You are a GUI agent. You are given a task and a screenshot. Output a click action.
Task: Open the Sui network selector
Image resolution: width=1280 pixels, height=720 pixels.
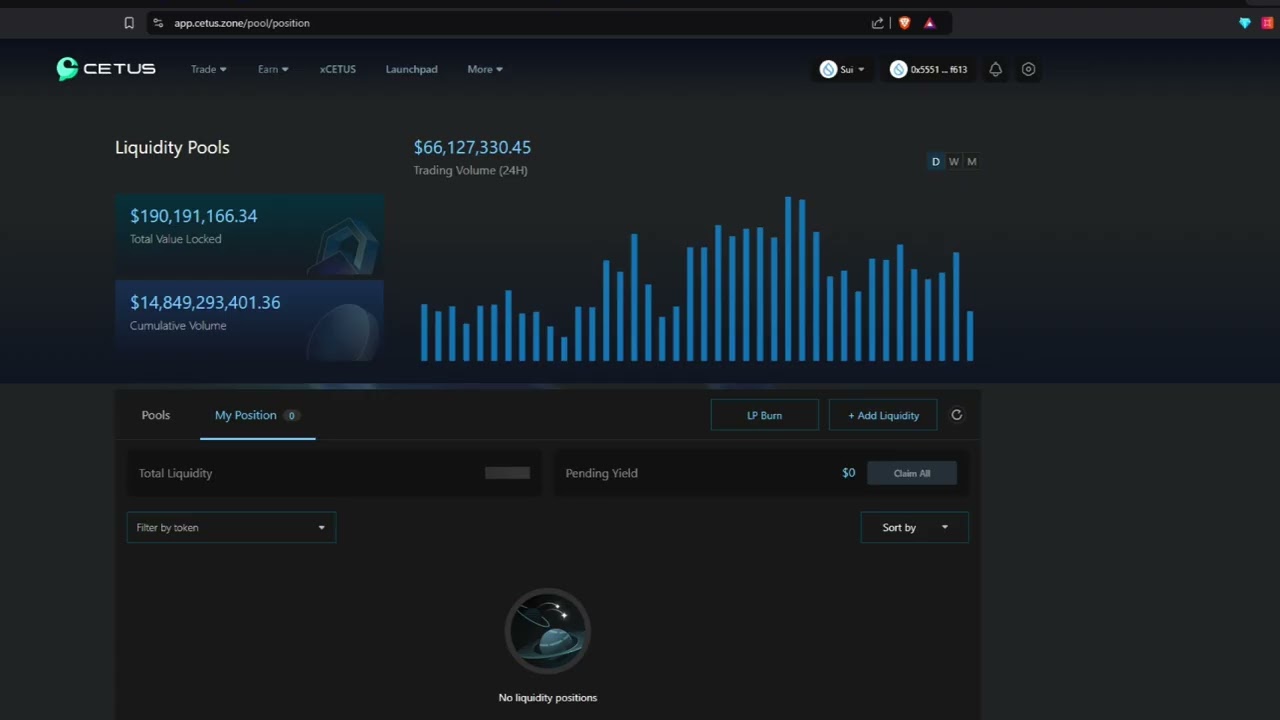point(842,69)
